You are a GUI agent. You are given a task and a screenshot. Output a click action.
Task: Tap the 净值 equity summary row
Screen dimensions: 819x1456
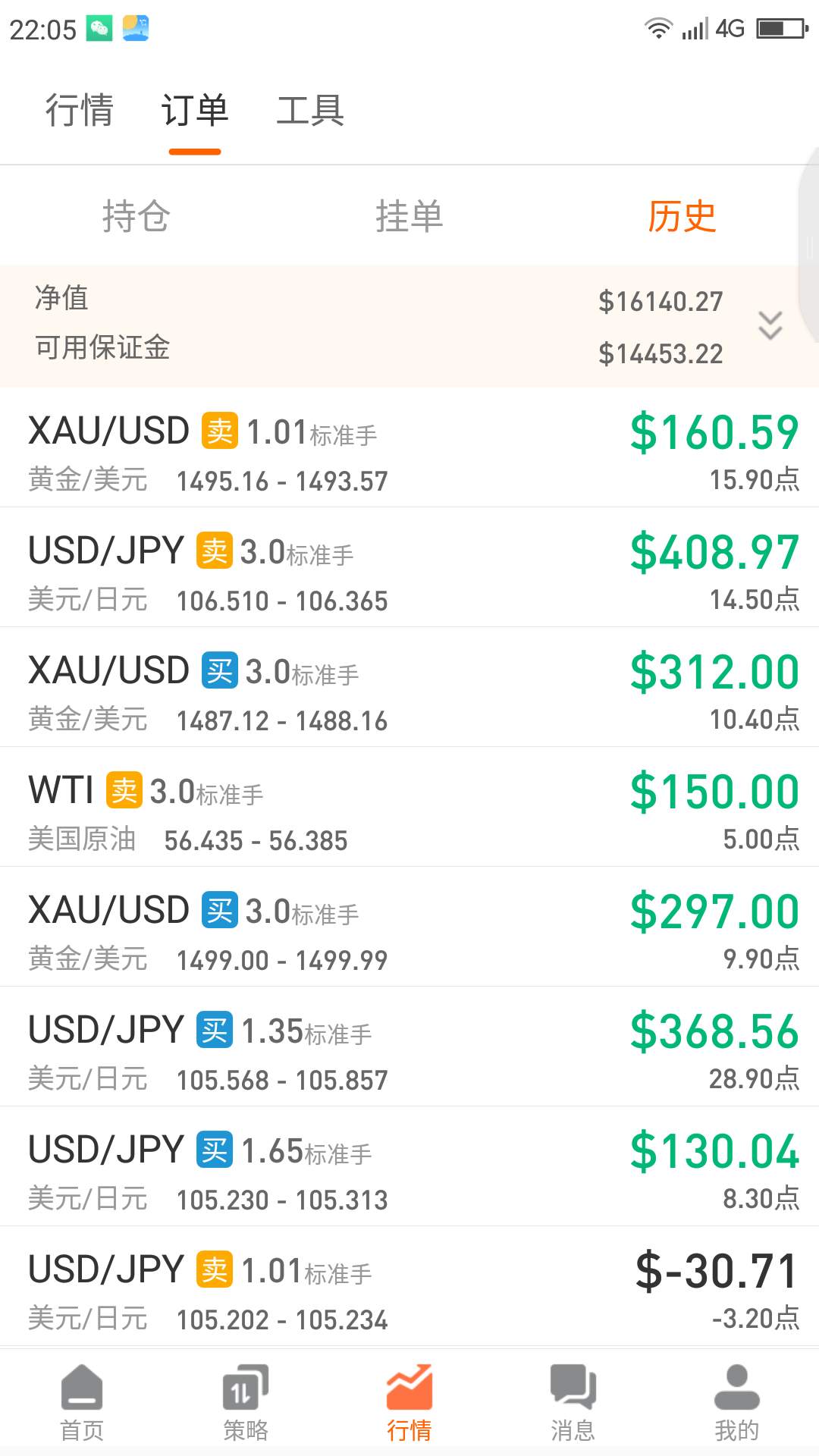coord(409,300)
